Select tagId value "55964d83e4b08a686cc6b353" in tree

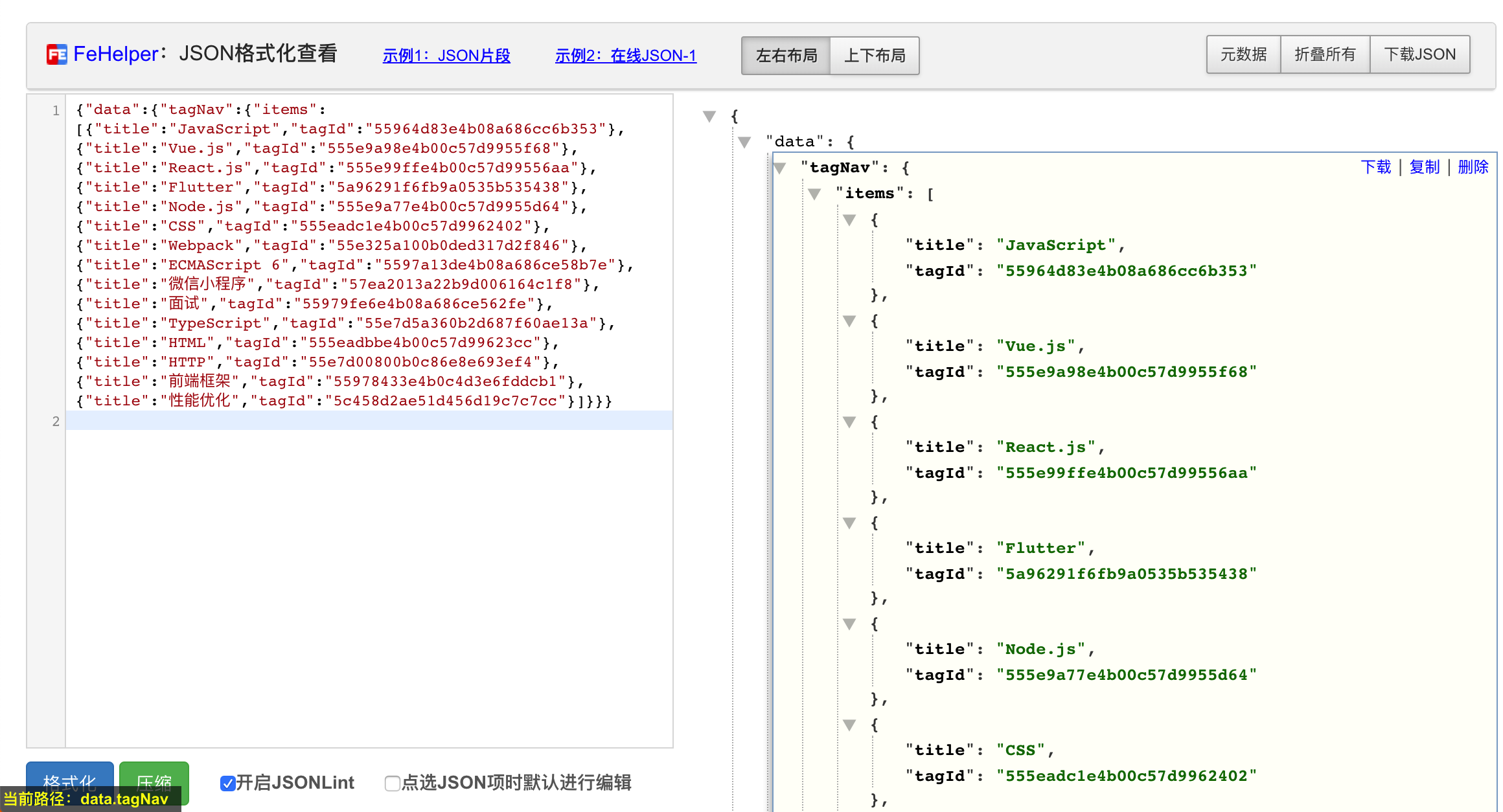pos(1127,271)
